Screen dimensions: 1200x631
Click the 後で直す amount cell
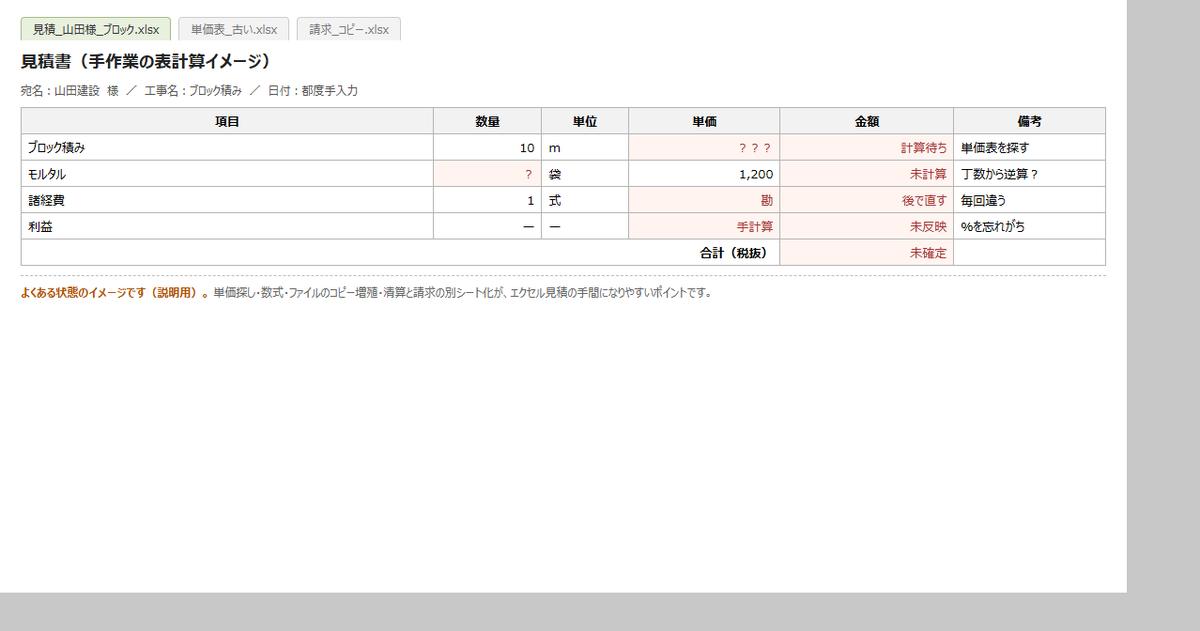tap(867, 200)
